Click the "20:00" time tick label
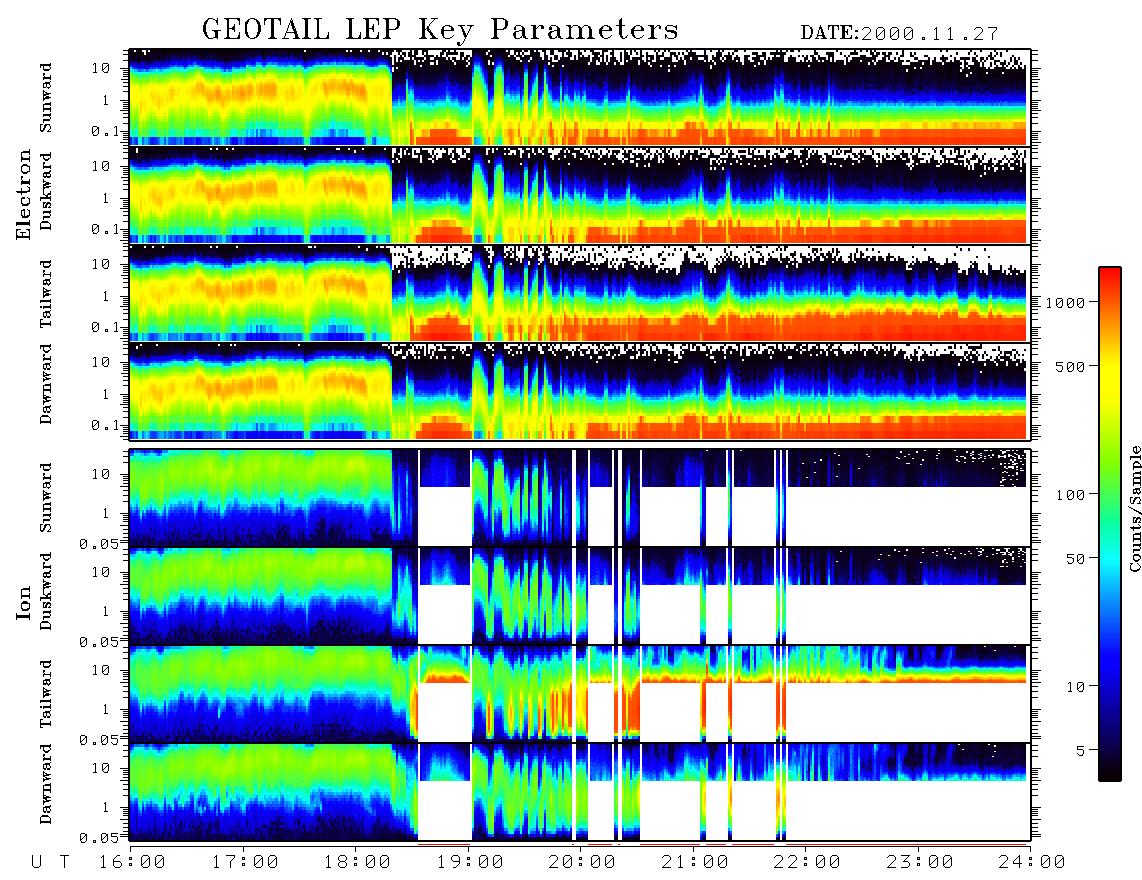 click(x=582, y=862)
